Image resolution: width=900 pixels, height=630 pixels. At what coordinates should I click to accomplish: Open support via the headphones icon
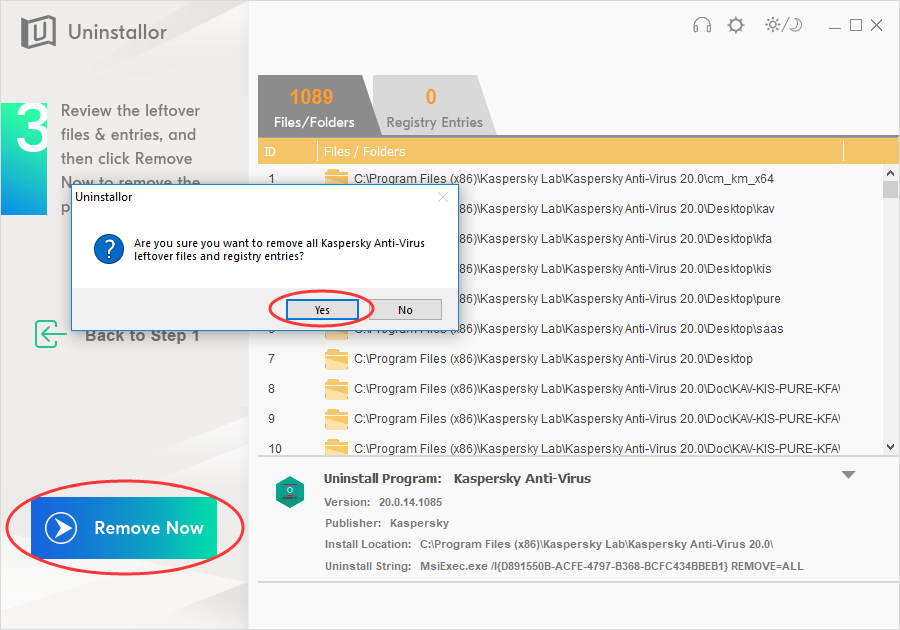tap(702, 25)
